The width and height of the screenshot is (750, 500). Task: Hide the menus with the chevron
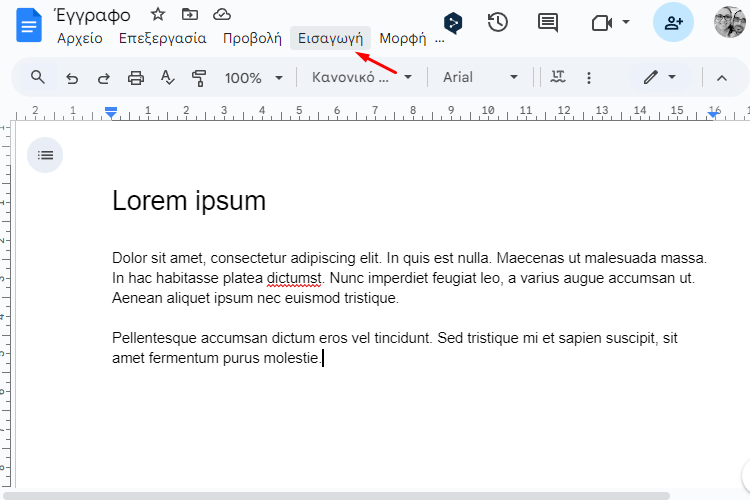point(722,78)
